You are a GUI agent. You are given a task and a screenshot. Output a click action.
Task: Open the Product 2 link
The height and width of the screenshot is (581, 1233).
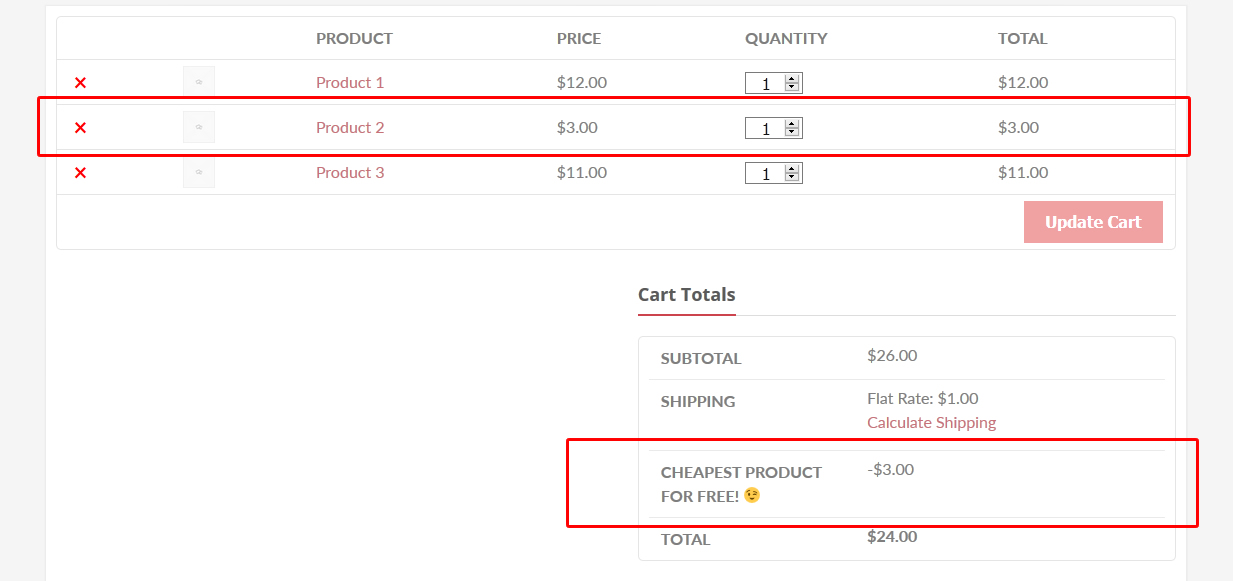coord(350,127)
